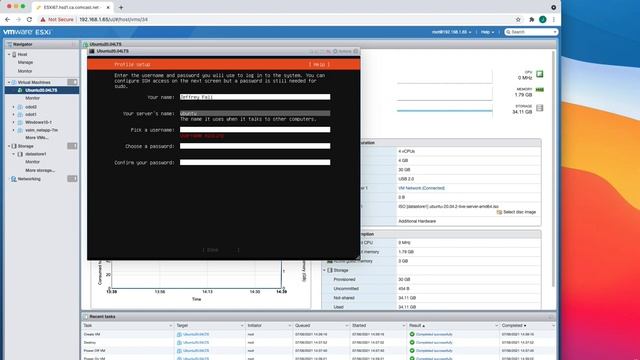This screenshot has height=360, width=640.
Task: Click Select disc image button
Action: coord(516,212)
